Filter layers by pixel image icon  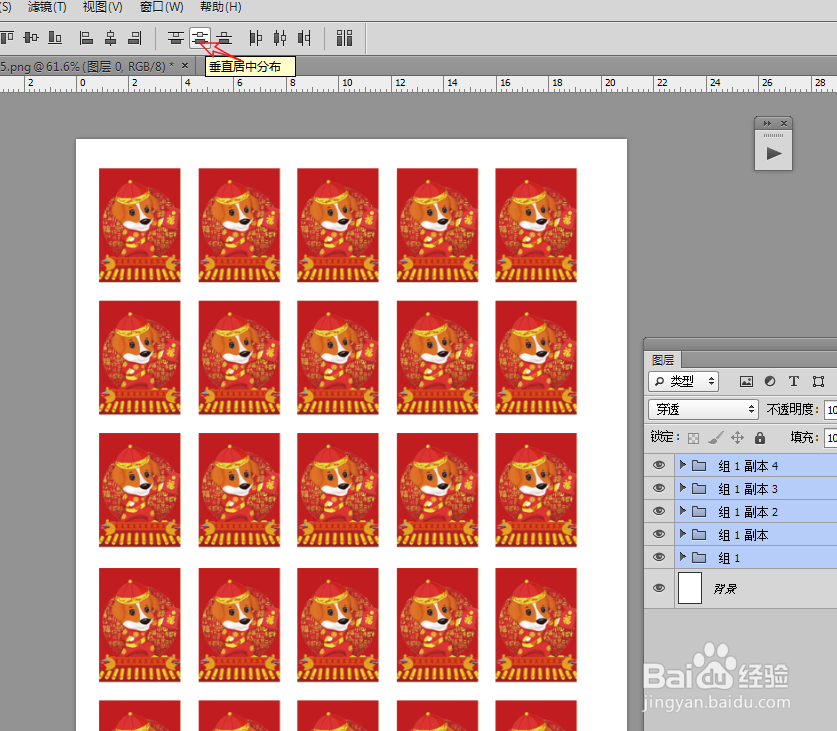pyautogui.click(x=746, y=381)
